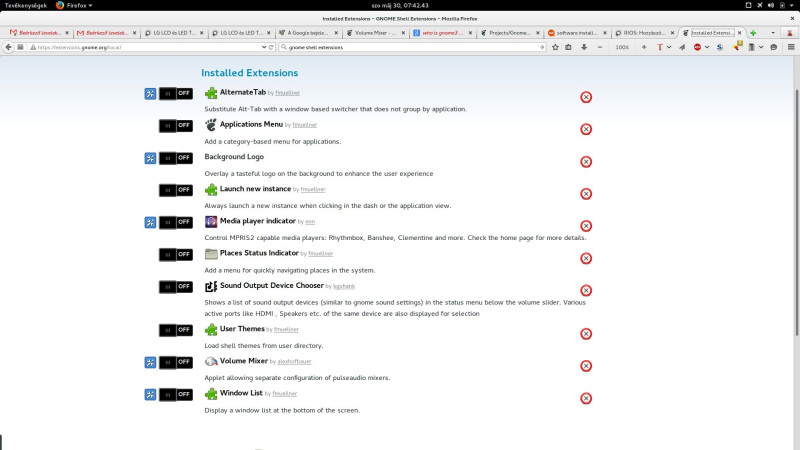Image resolution: width=800 pixels, height=450 pixels.
Task: Switch to the A Google bejele... tab
Action: point(308,33)
